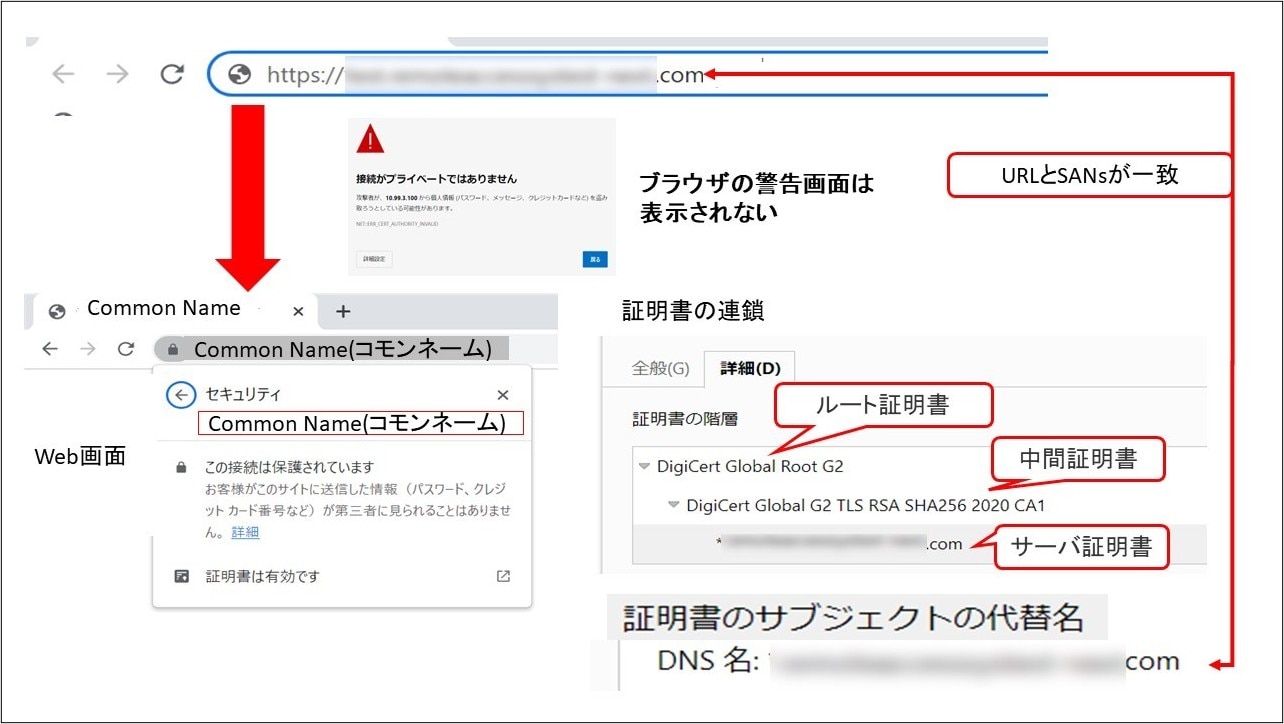Click the reload button beside the https URL bar

click(x=173, y=74)
